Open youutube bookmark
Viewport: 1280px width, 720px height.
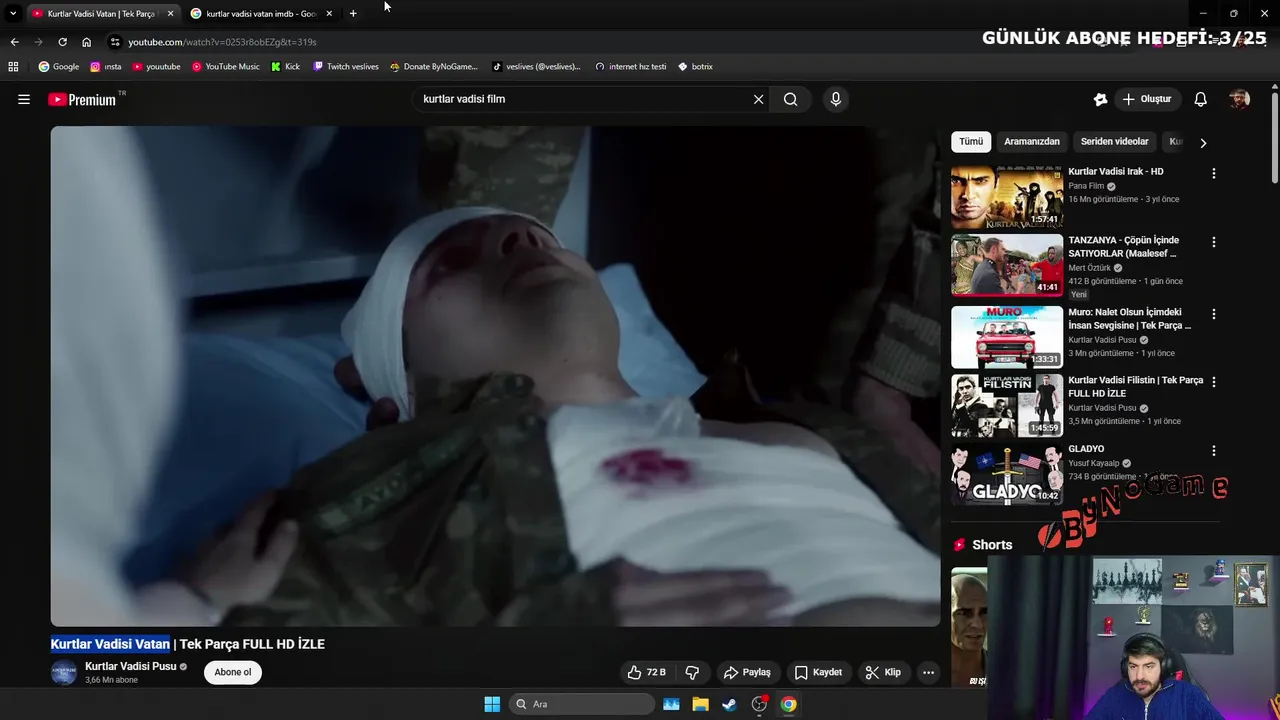(157, 67)
